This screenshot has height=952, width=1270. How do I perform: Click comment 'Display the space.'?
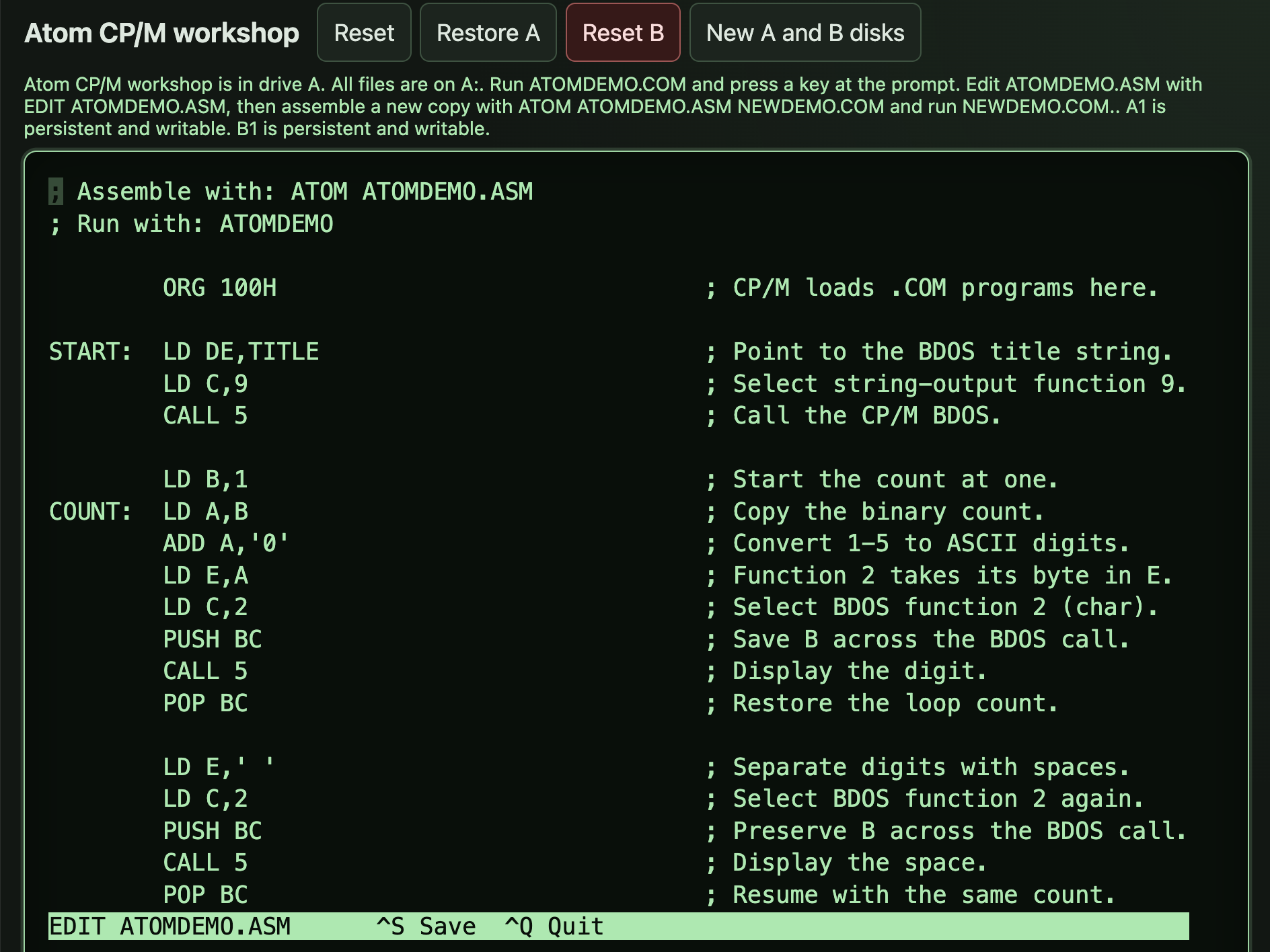(860, 863)
